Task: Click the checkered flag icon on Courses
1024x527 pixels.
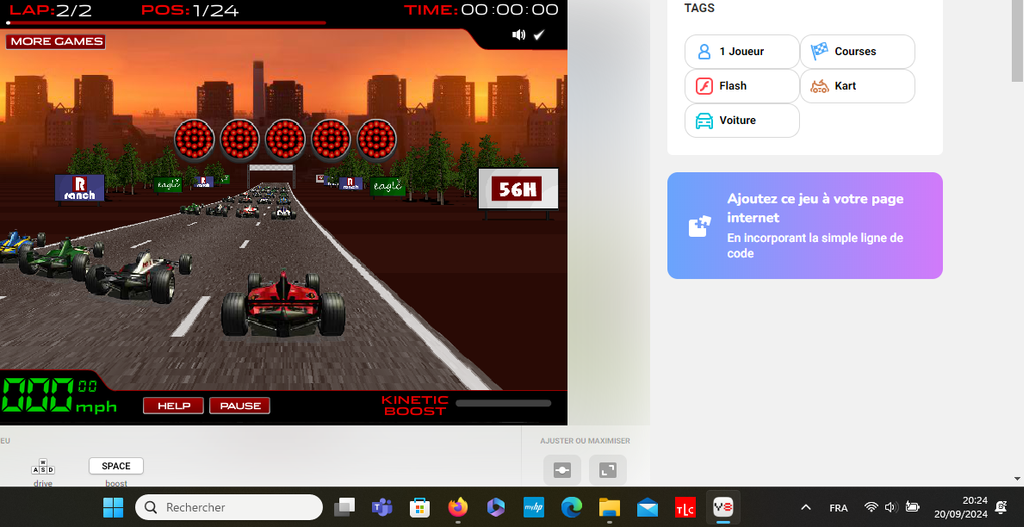Action: [x=820, y=52]
